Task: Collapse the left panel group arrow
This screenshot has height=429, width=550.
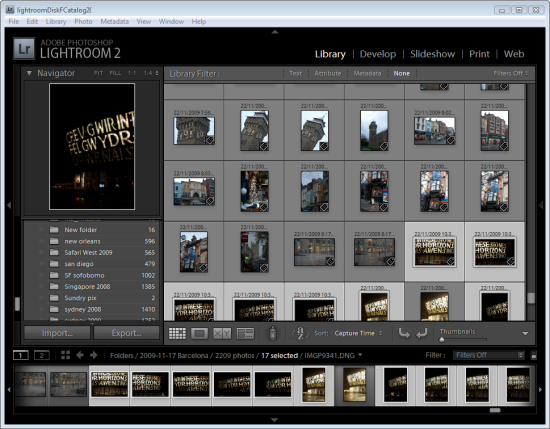Action: click(9, 205)
